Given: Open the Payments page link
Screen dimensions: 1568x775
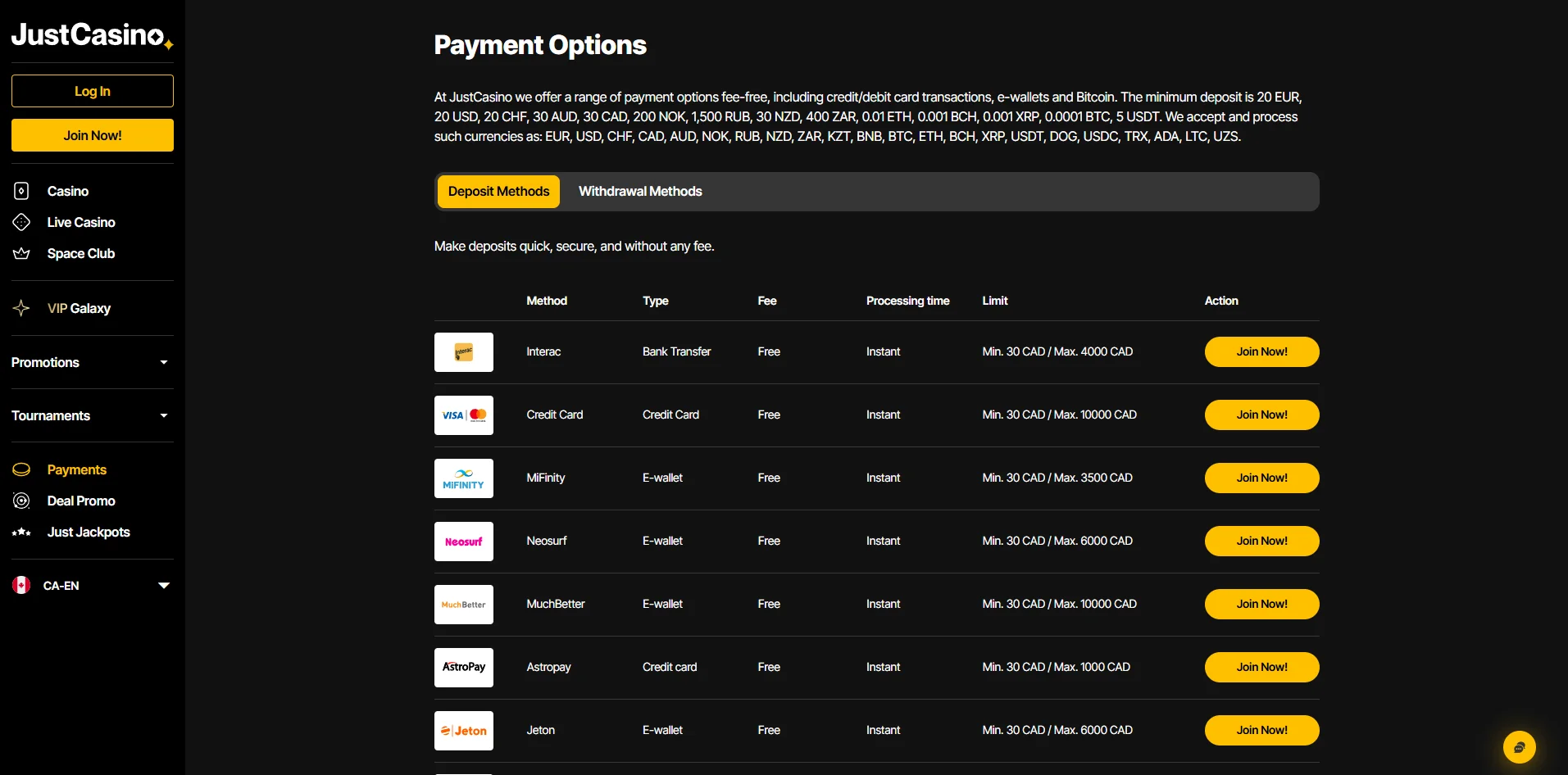Looking at the screenshot, I should pyautogui.click(x=77, y=469).
